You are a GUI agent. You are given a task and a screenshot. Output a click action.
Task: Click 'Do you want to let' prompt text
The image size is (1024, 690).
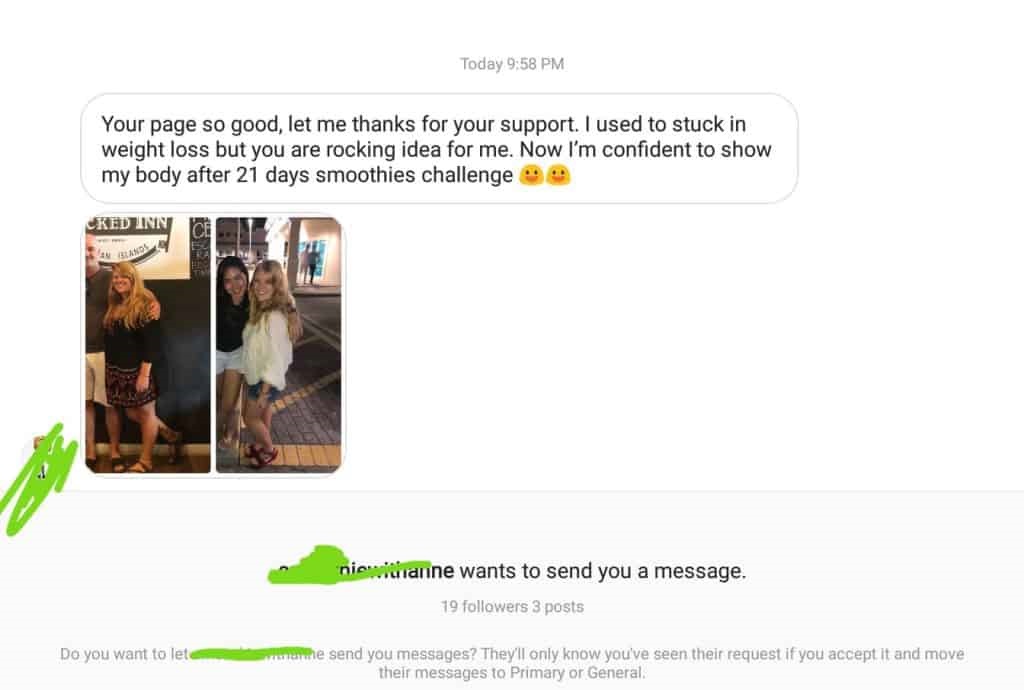pyautogui.click(x=124, y=653)
